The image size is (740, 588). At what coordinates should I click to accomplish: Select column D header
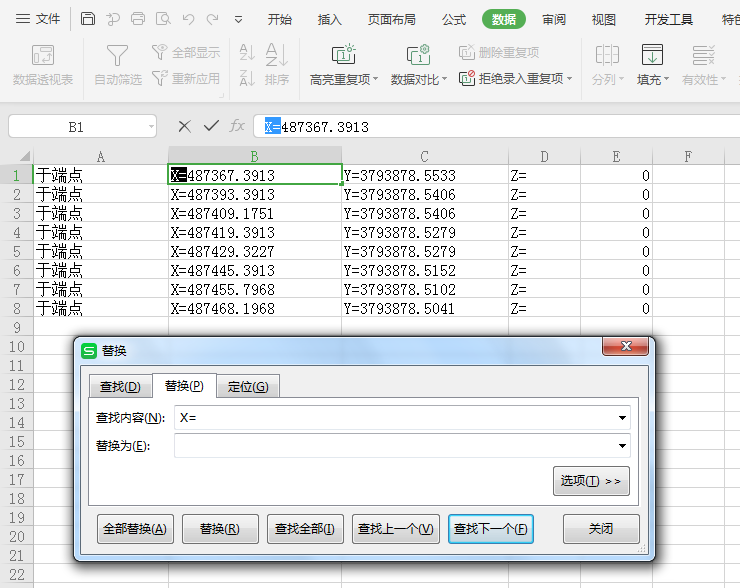click(544, 156)
